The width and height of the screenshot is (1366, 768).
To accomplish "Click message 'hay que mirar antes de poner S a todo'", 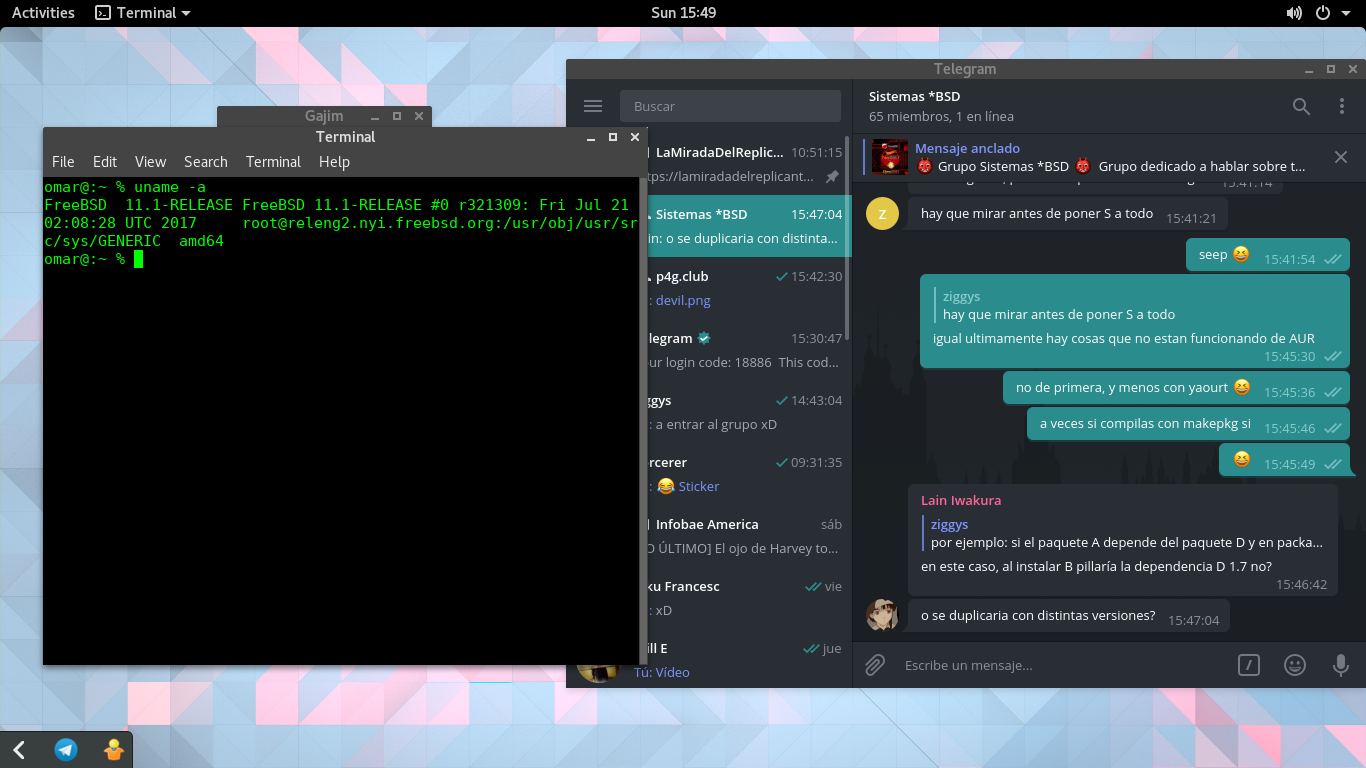I will point(1068,214).
